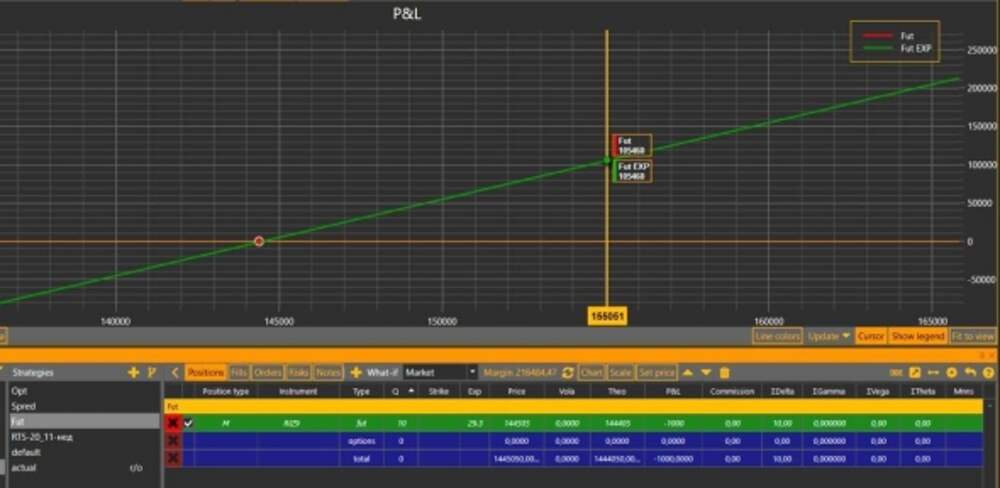This screenshot has width=1000, height=488.
Task: Click the add position plus icon beside What-if
Action: 356,372
